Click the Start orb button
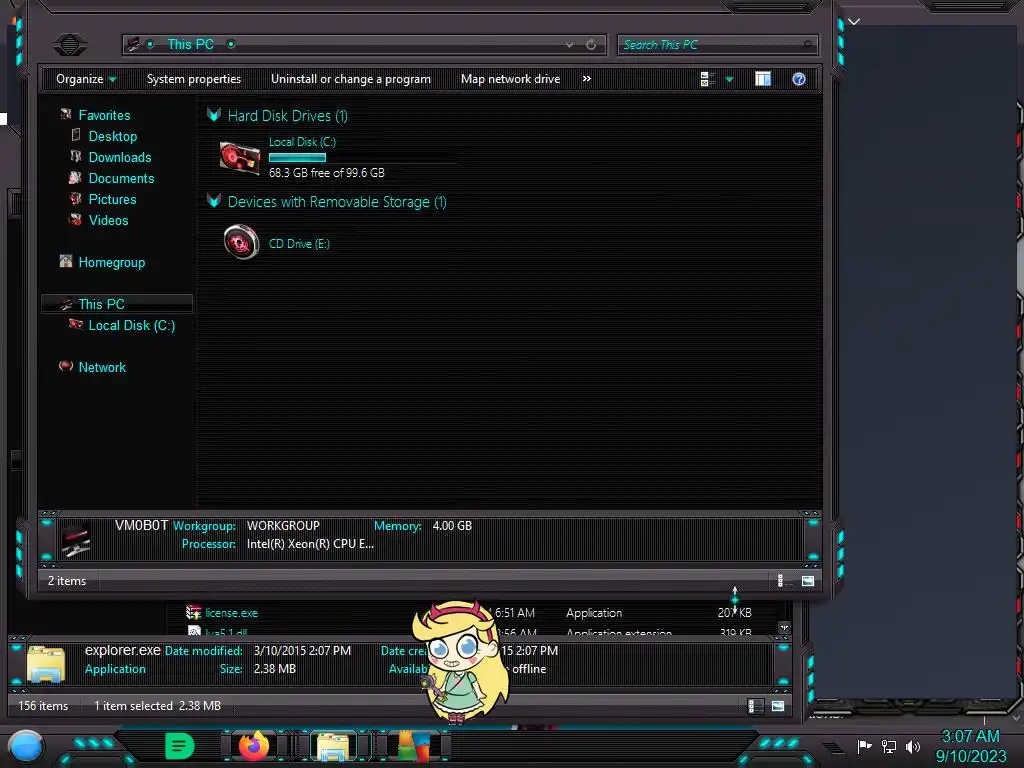 coord(25,747)
